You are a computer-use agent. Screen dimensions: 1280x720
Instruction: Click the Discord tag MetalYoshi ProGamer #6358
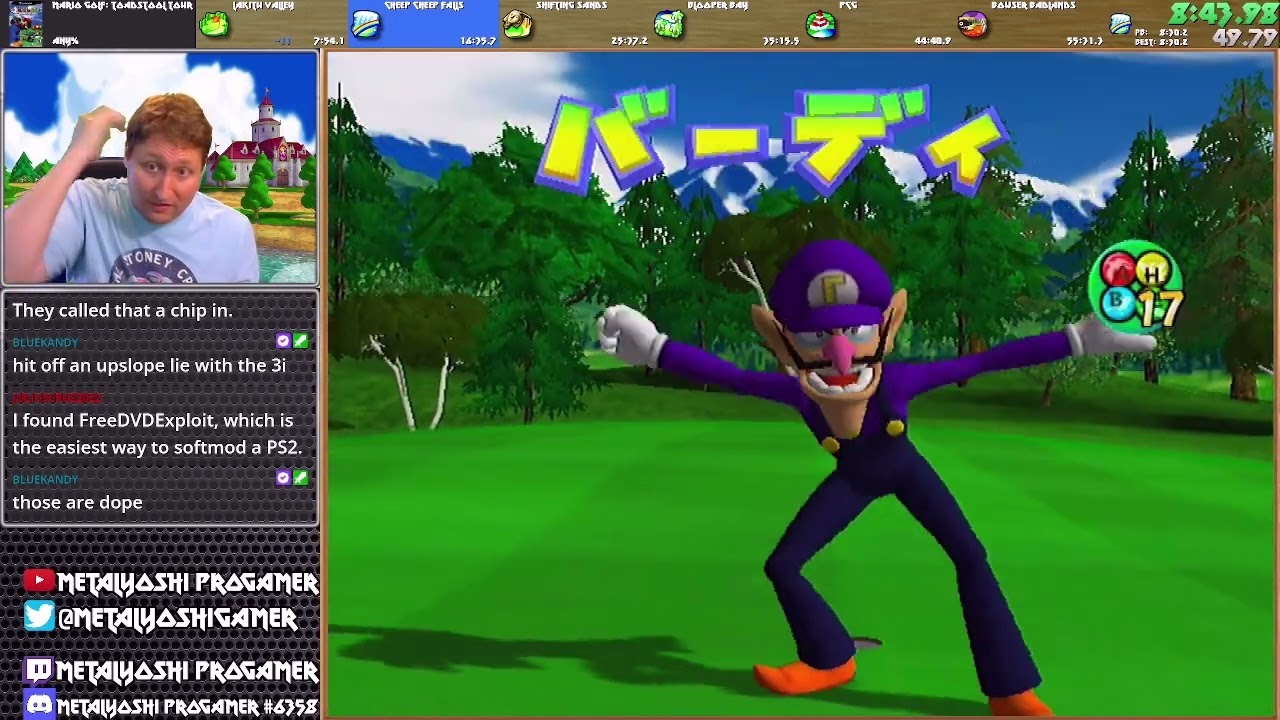tap(187, 706)
